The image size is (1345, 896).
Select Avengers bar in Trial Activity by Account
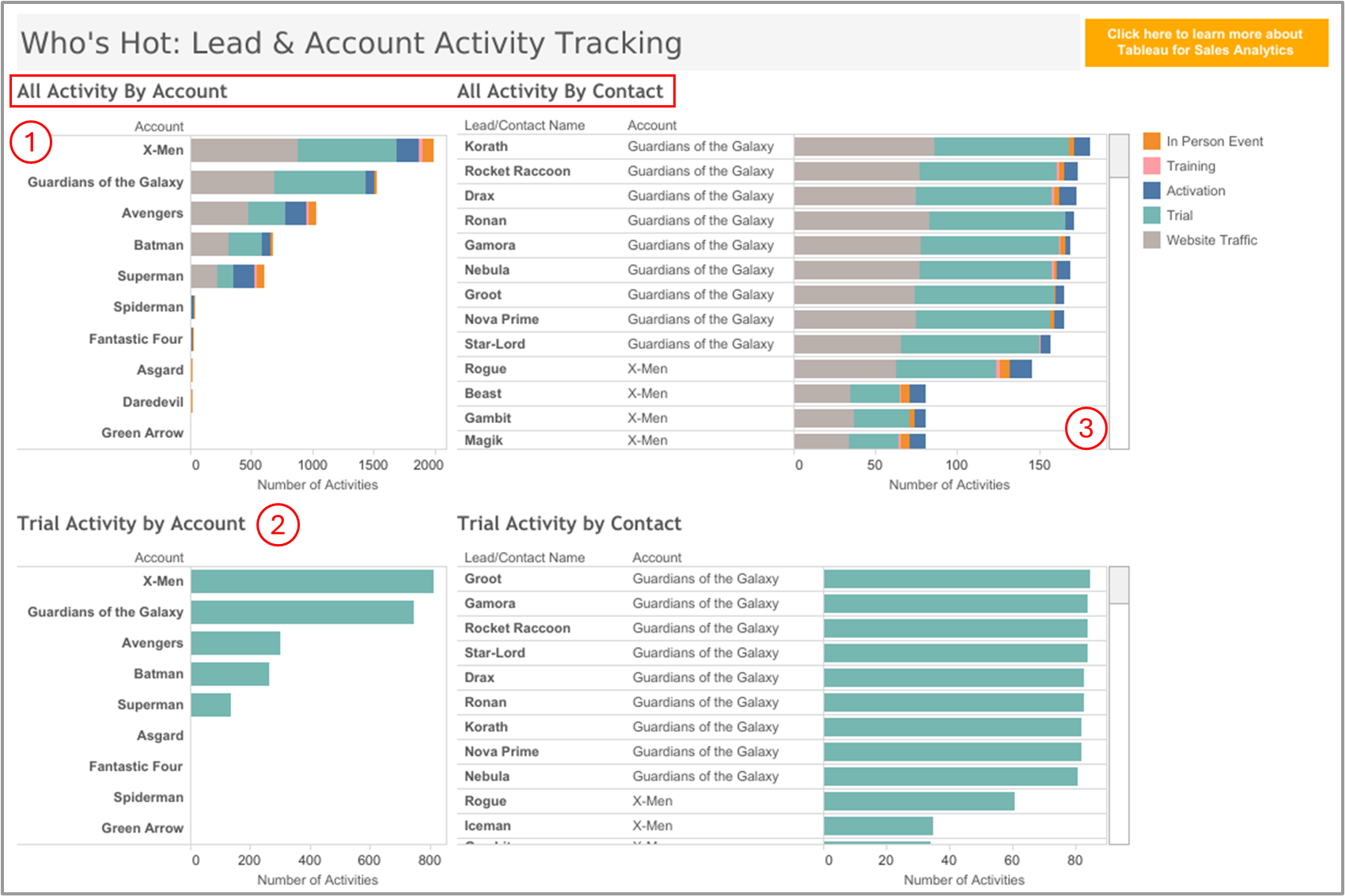[x=236, y=643]
